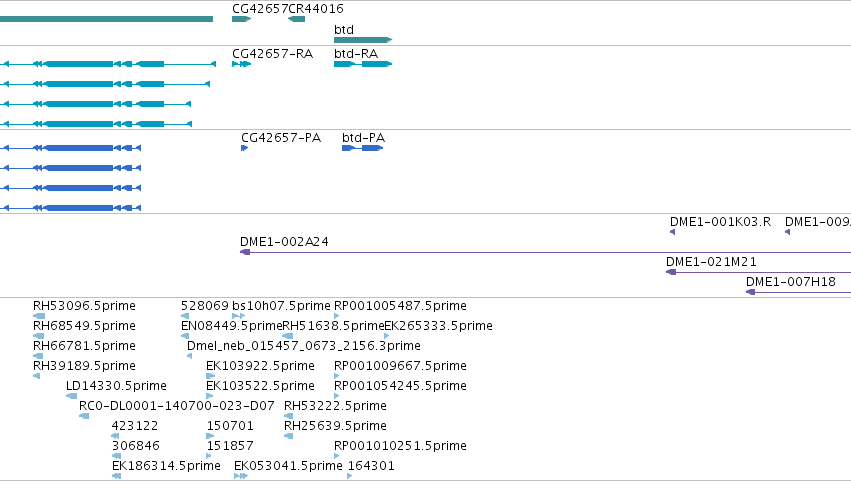This screenshot has width=851, height=481.
Task: Select the 164301 feature label
Action: pos(371,466)
